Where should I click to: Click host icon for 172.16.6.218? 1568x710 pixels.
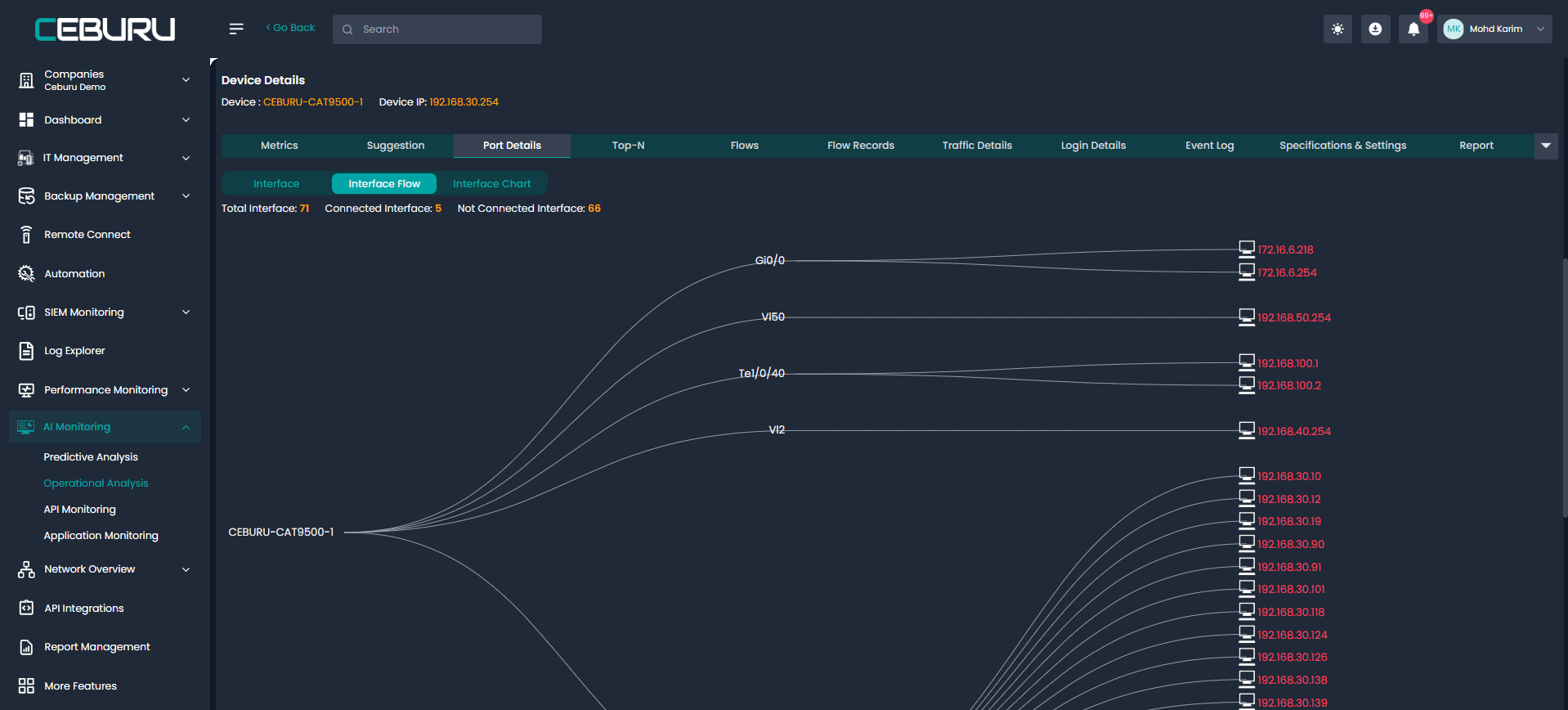coord(1247,249)
